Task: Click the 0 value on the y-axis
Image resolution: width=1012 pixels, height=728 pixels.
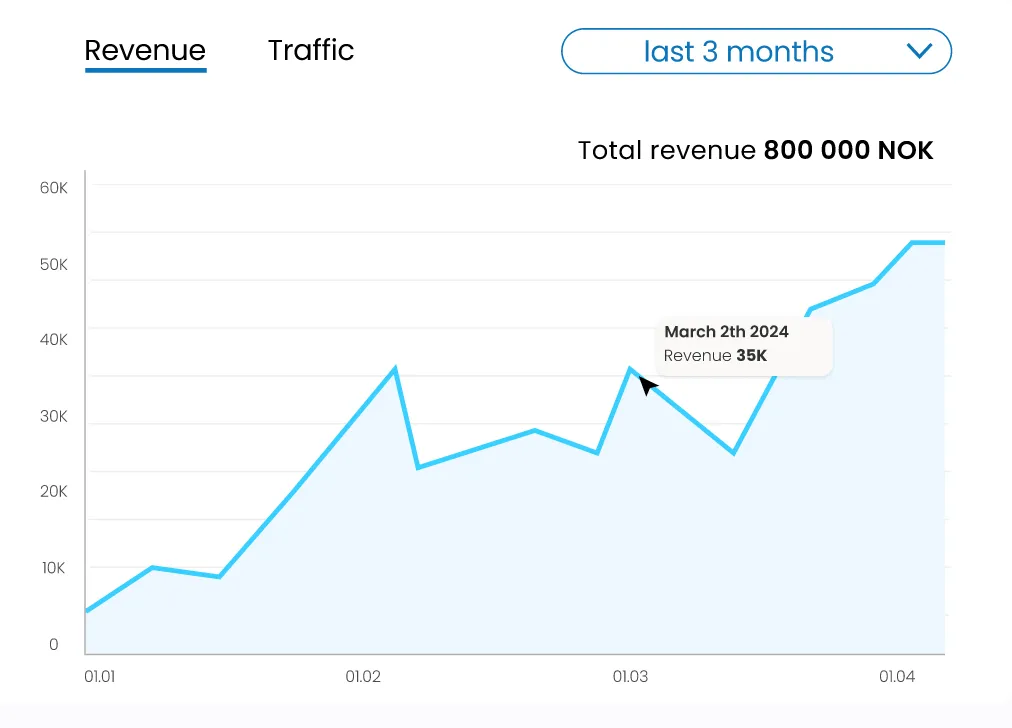Action: 54,644
